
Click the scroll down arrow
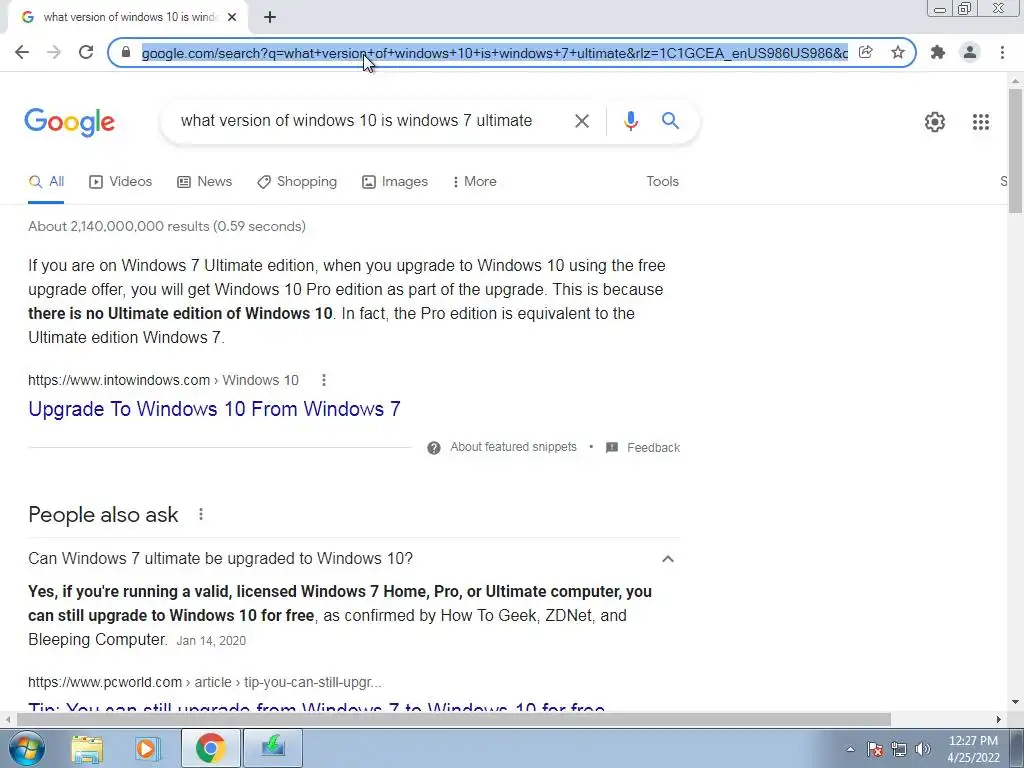coord(1015,702)
